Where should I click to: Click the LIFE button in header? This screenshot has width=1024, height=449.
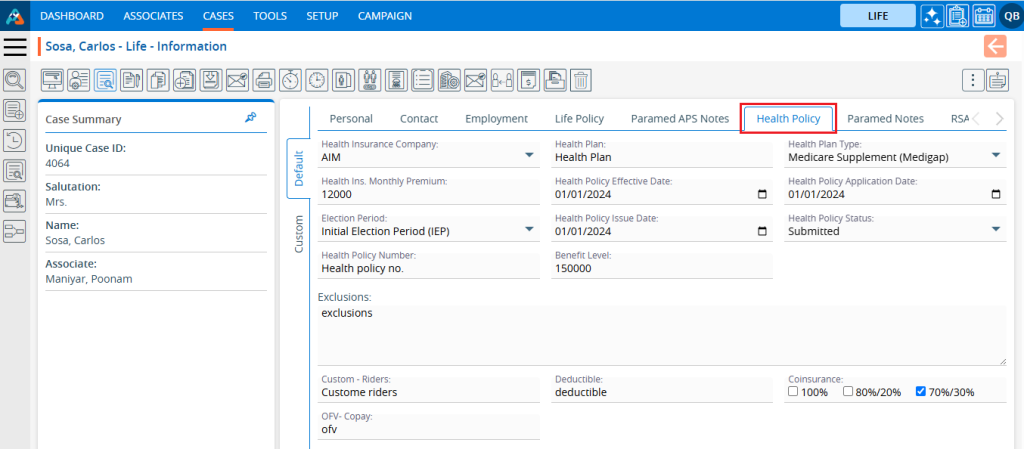pos(877,16)
